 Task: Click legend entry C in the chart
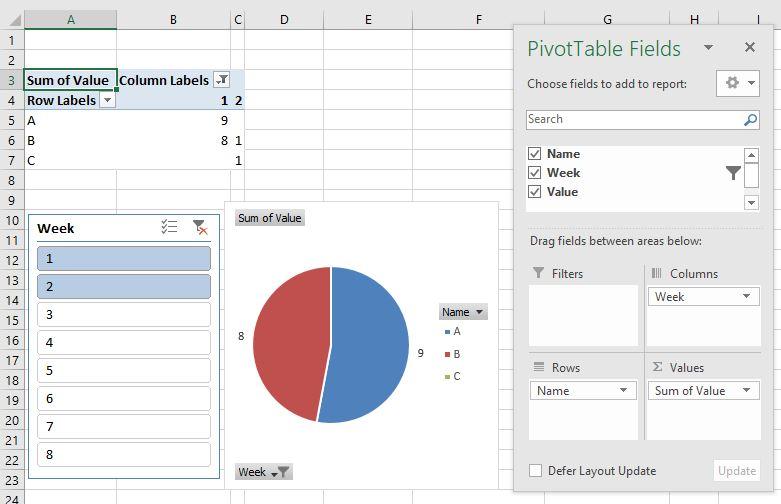(x=453, y=376)
